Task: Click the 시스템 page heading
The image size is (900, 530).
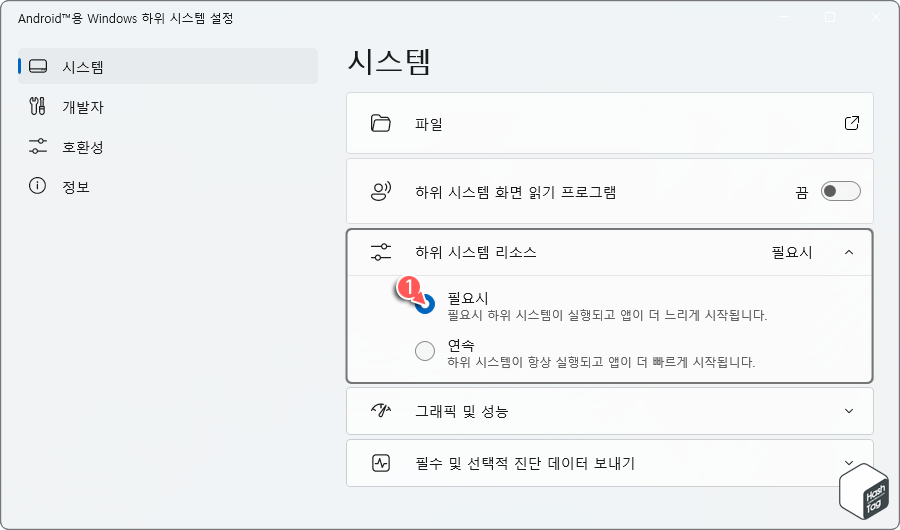Action: (390, 62)
